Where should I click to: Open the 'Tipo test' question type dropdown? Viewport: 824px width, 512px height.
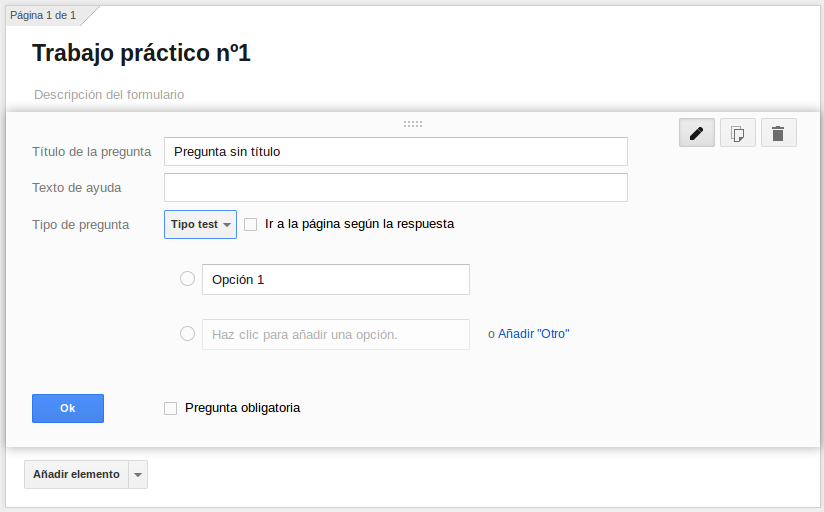200,224
